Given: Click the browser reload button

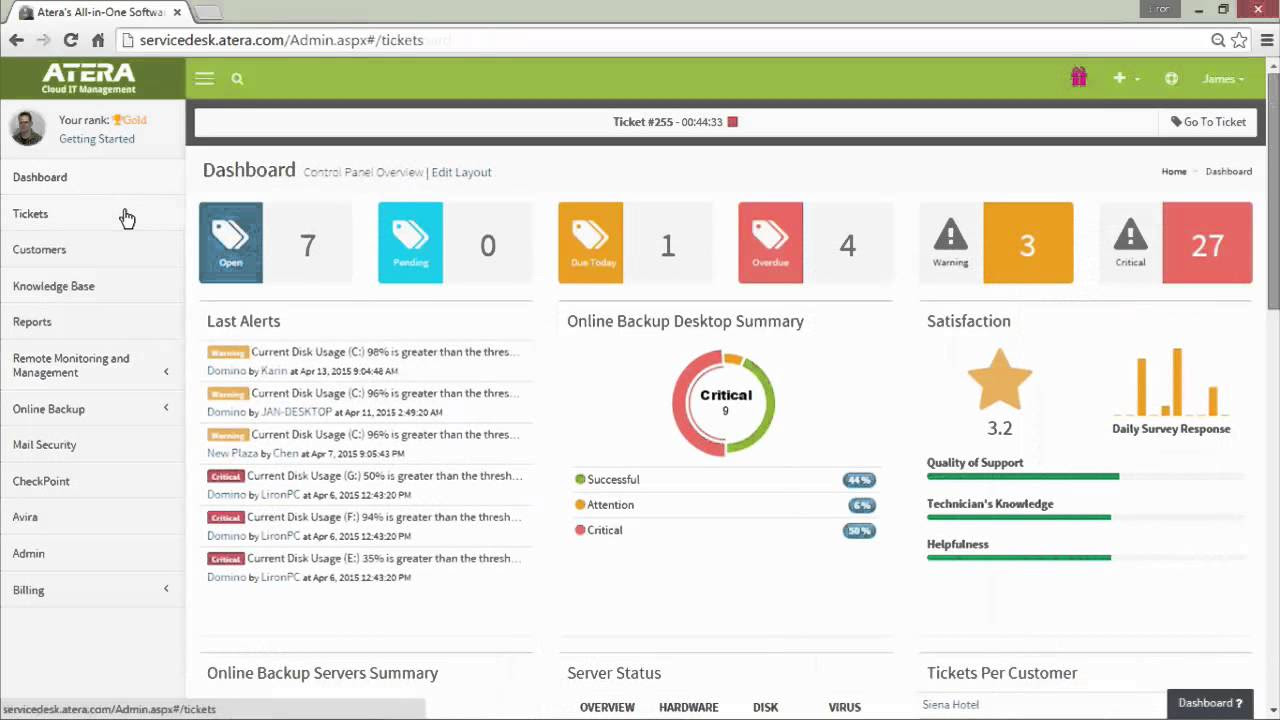Looking at the screenshot, I should [x=70, y=40].
